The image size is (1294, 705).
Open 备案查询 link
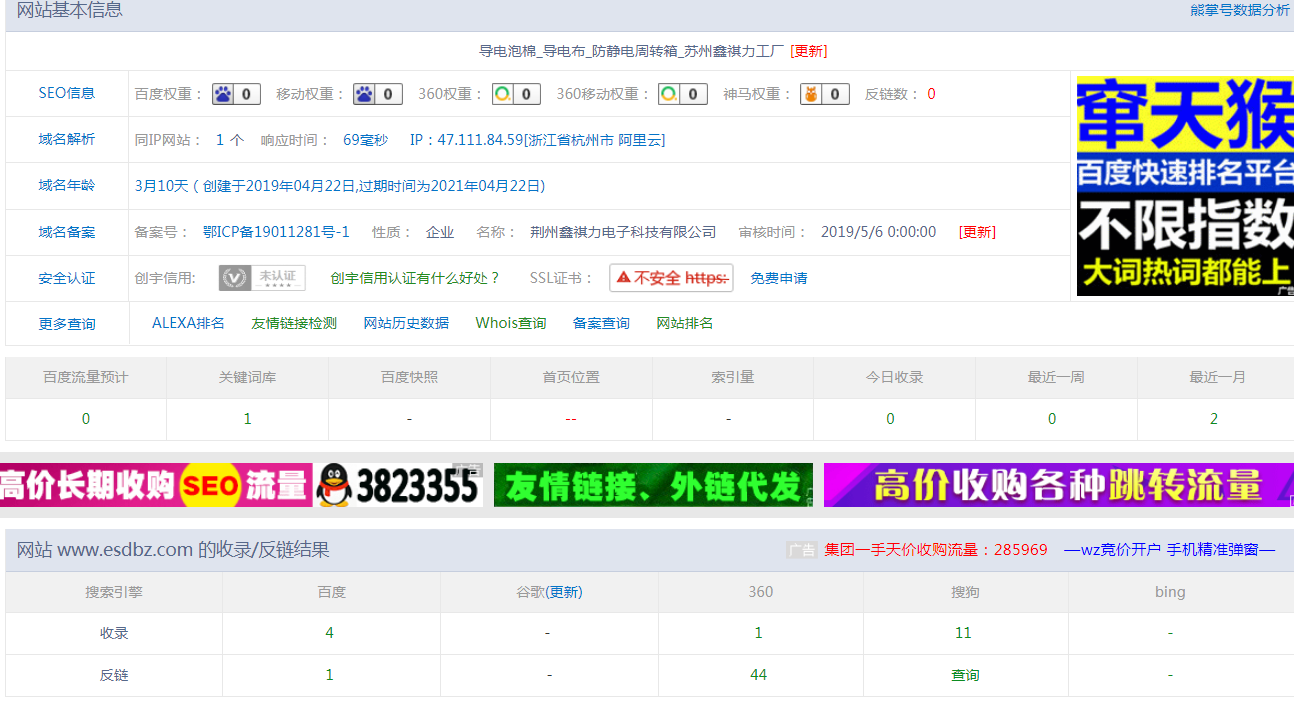601,323
